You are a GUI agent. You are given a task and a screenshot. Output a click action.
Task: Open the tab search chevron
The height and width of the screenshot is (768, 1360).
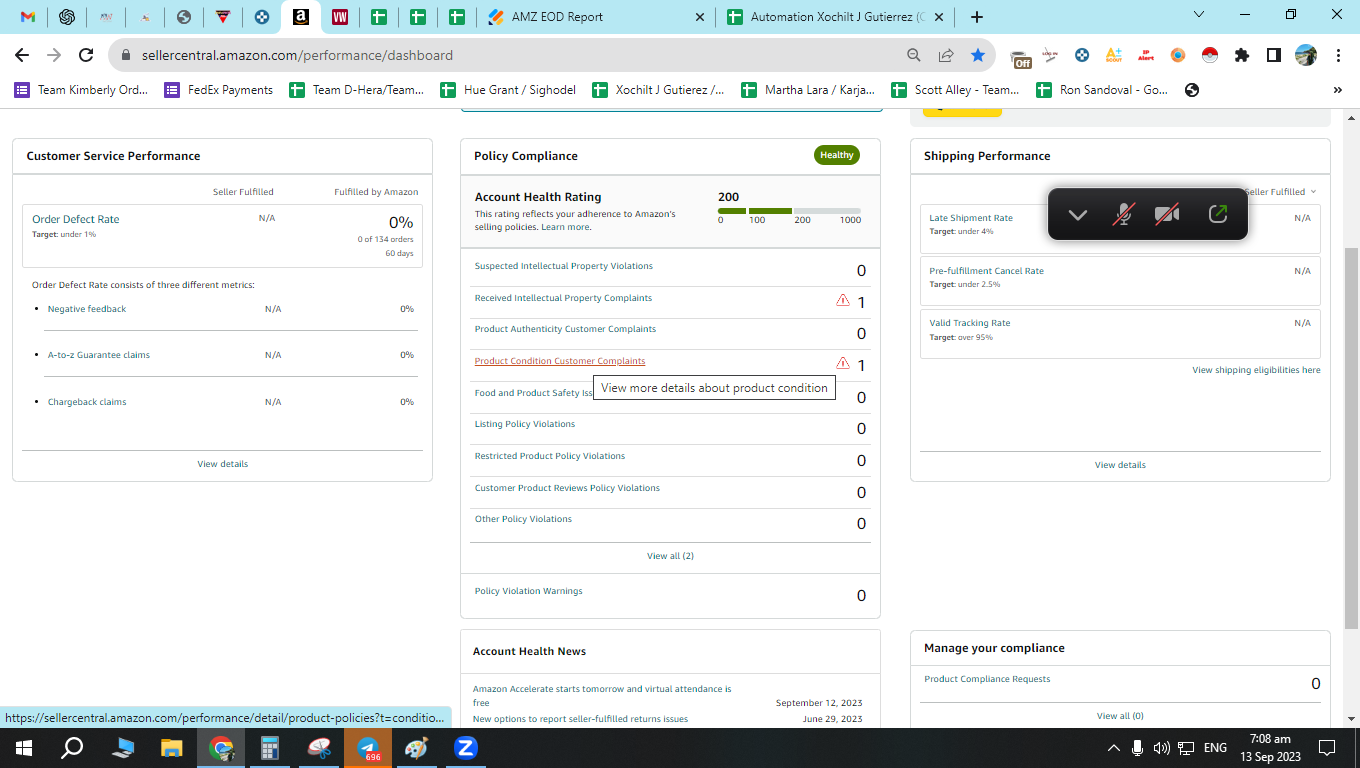click(x=1199, y=15)
